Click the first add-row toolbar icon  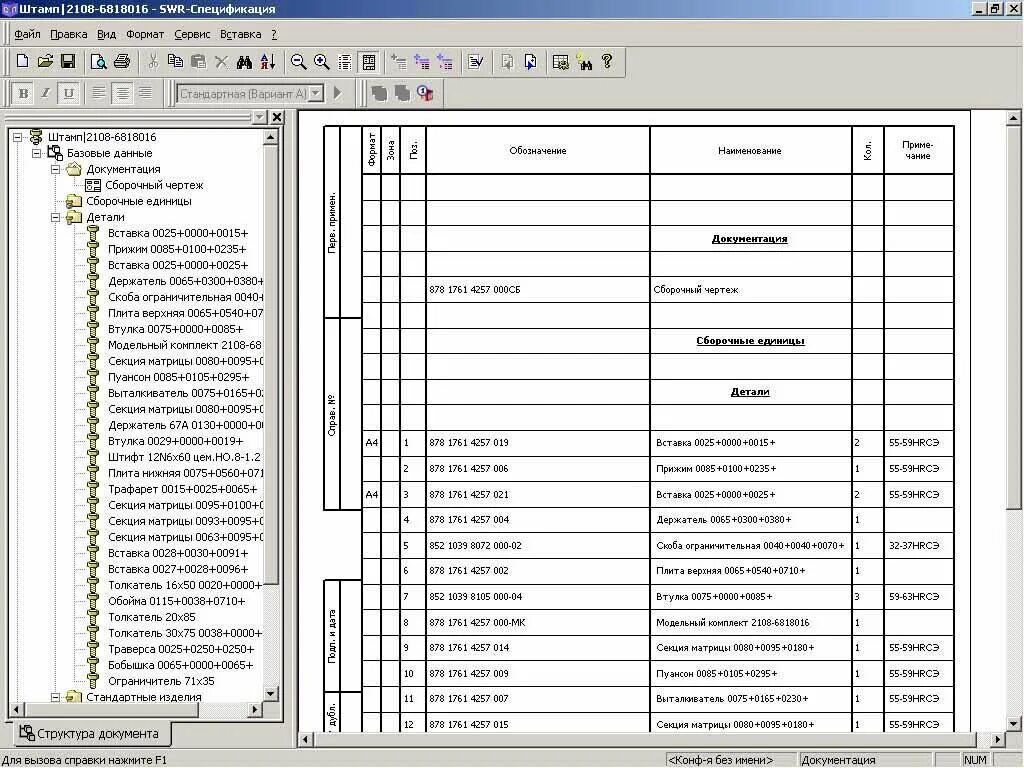[x=398, y=62]
